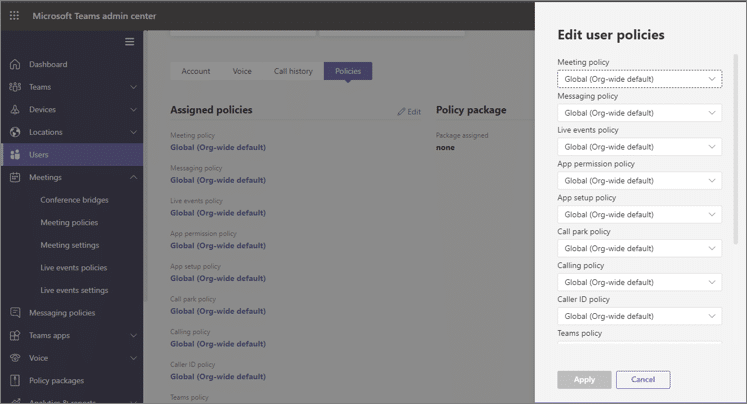Open assigned Caller ID policy Global link
The image size is (747, 404).
pyautogui.click(x=218, y=376)
